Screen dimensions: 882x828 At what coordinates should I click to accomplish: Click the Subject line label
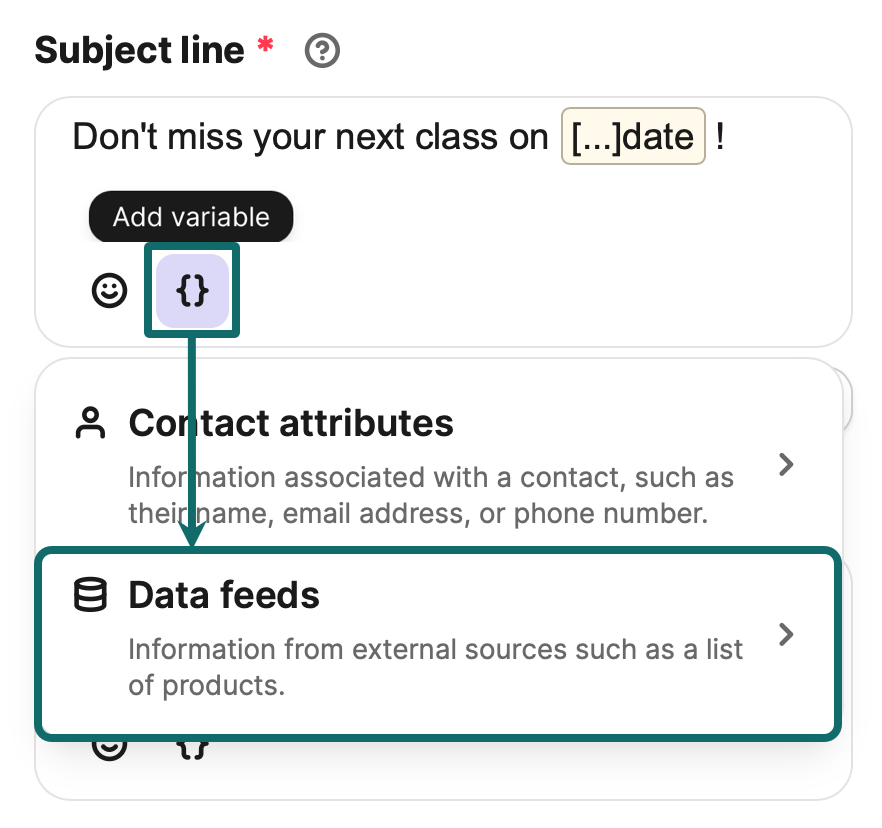pos(139,50)
